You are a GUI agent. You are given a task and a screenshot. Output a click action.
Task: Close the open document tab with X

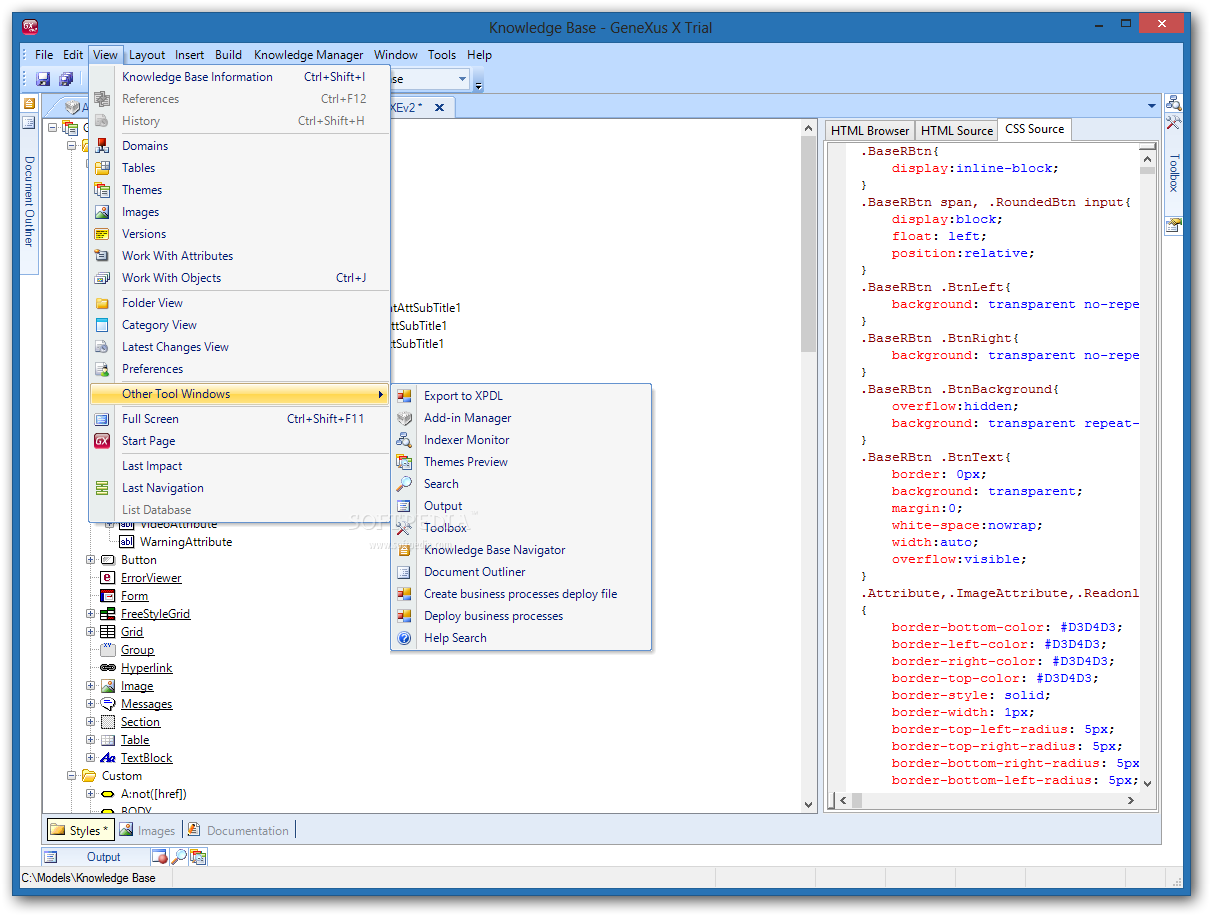[439, 107]
